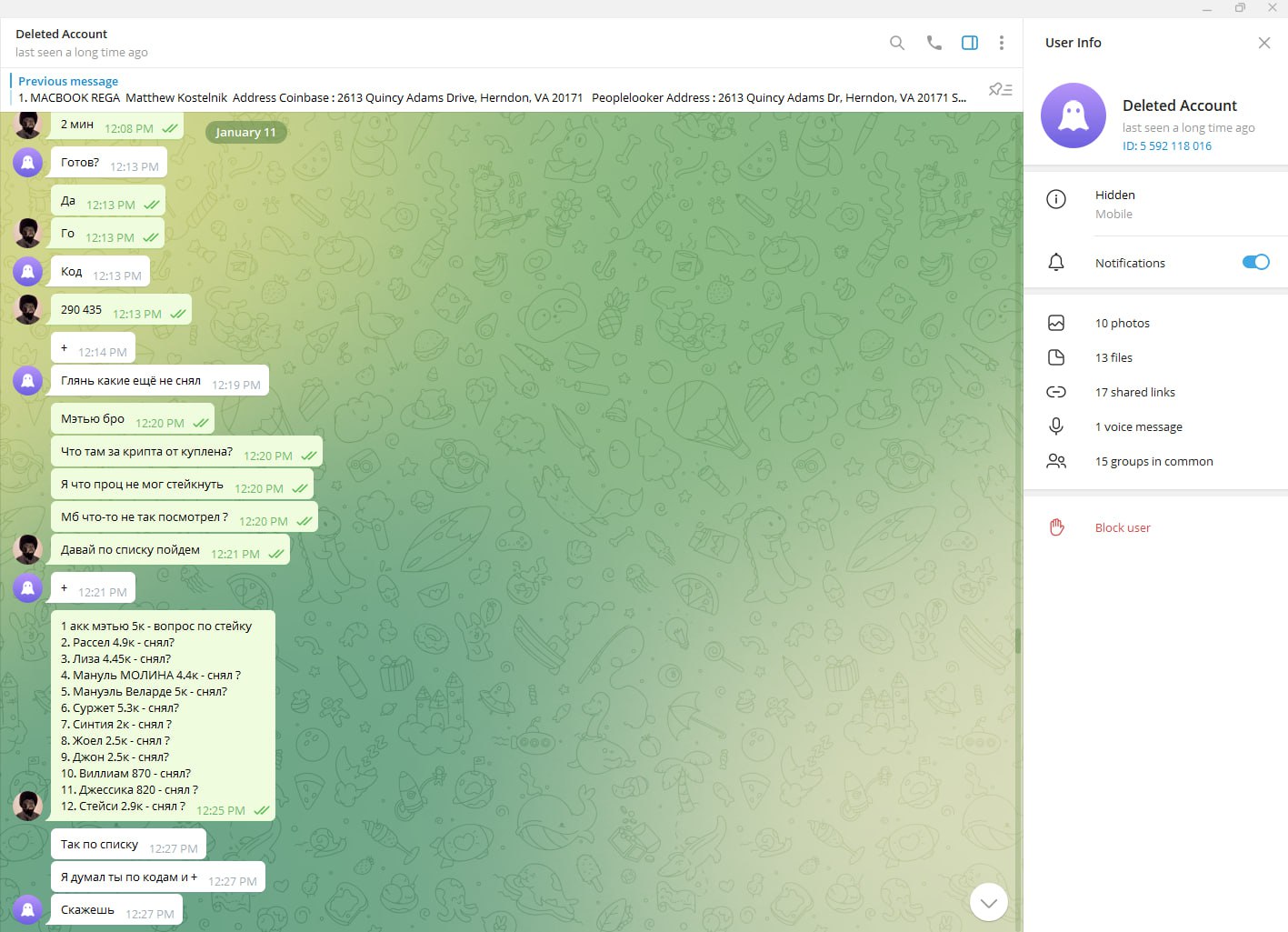Copy the user ID 5 592 118 016
Image resolution: width=1288 pixels, height=932 pixels.
click(1167, 145)
